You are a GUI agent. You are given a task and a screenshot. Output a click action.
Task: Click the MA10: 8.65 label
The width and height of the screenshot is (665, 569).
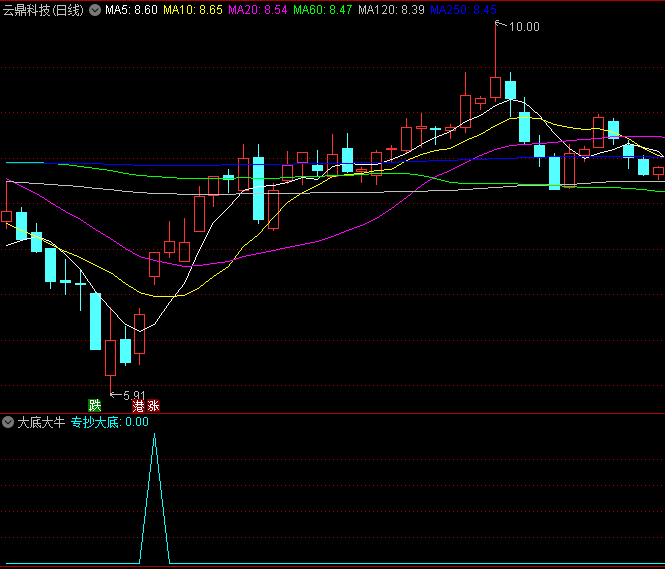193,10
